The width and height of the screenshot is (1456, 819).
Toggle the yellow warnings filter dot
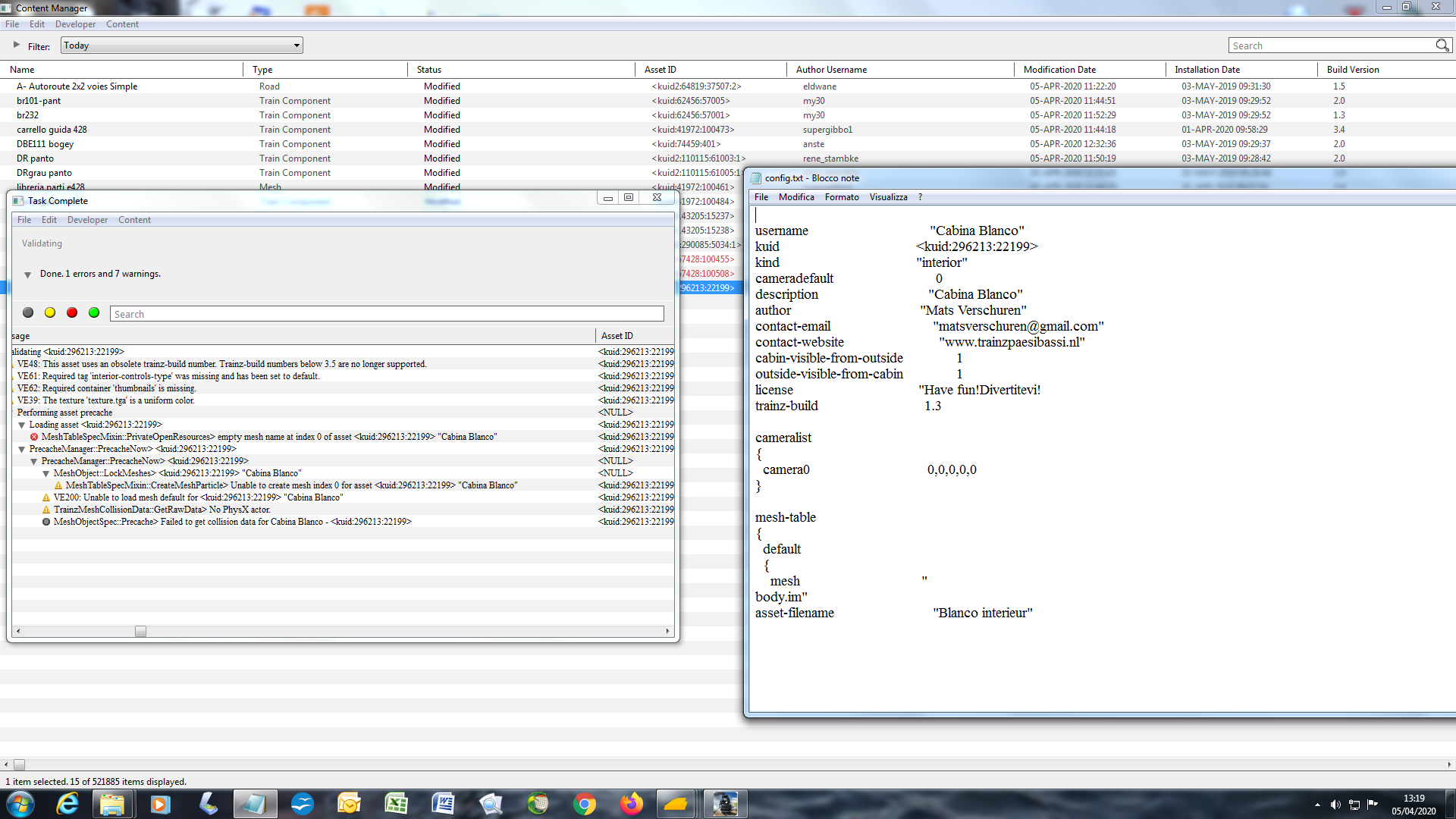pos(50,312)
